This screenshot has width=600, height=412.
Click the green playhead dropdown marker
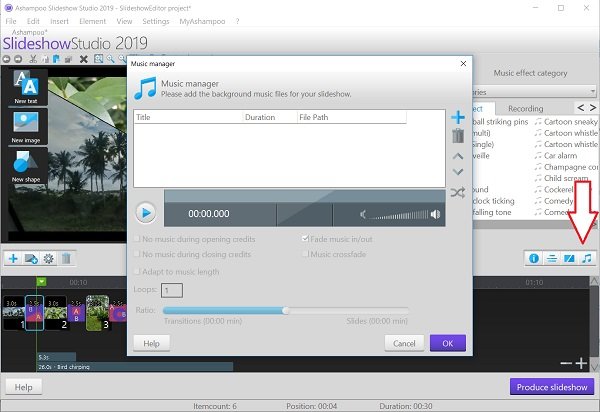click(x=41, y=282)
